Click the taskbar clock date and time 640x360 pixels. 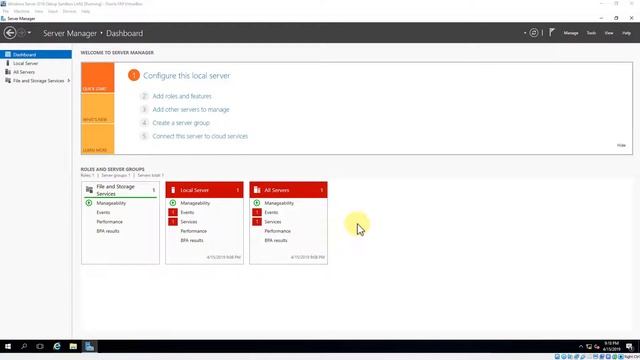point(611,347)
